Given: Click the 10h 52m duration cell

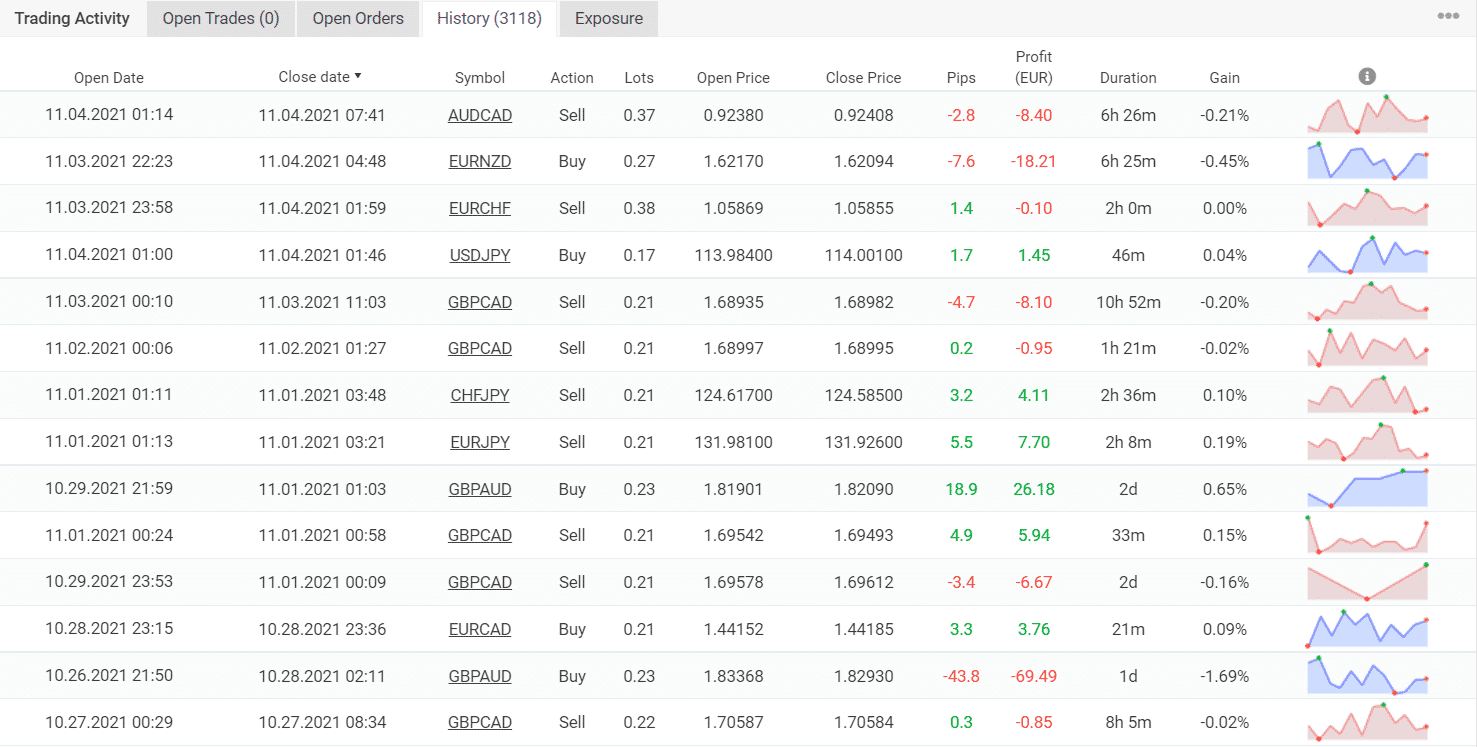Looking at the screenshot, I should point(1128,302).
